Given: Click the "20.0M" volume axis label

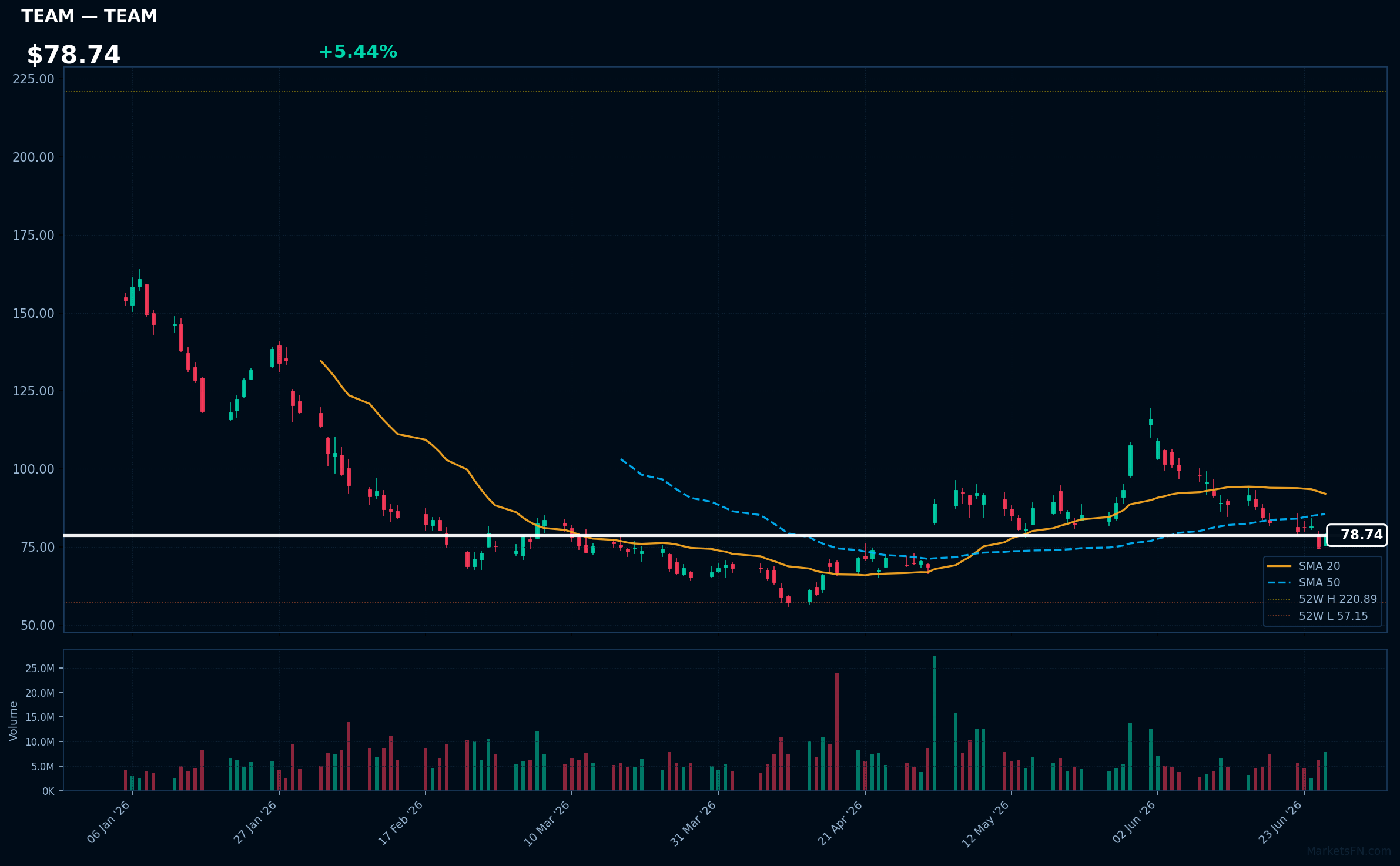Looking at the screenshot, I should [x=40, y=693].
